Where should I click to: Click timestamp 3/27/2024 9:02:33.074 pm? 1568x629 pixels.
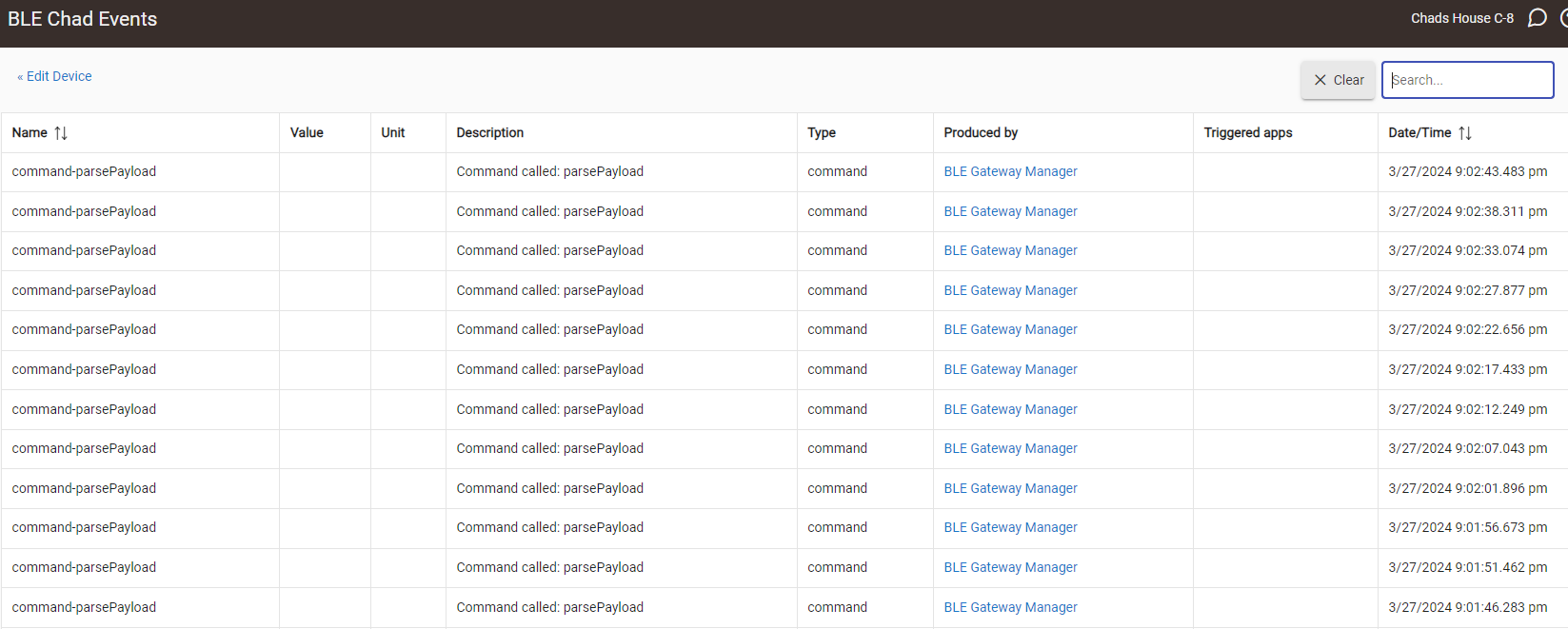click(x=1467, y=250)
